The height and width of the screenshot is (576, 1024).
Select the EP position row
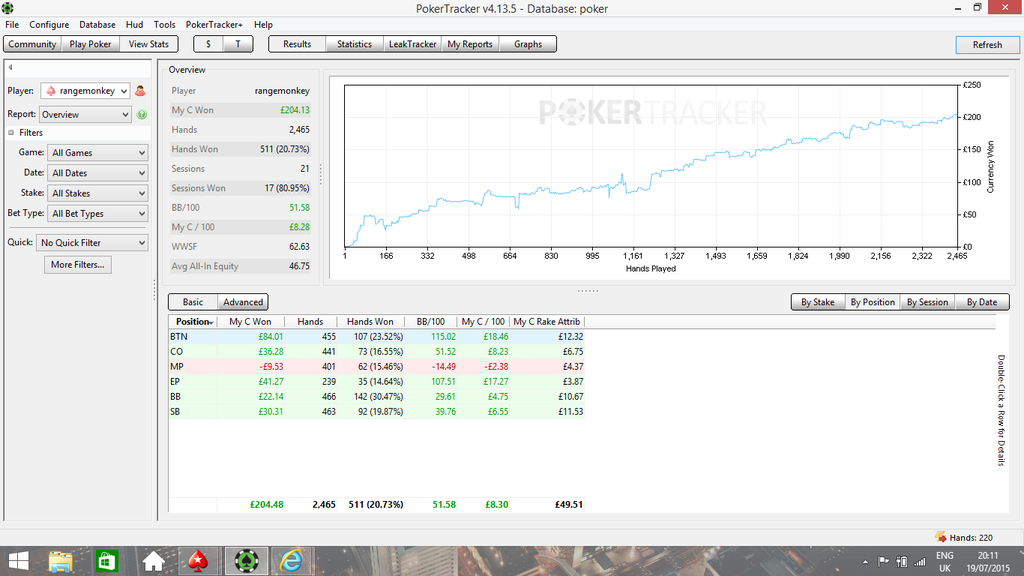(x=376, y=382)
